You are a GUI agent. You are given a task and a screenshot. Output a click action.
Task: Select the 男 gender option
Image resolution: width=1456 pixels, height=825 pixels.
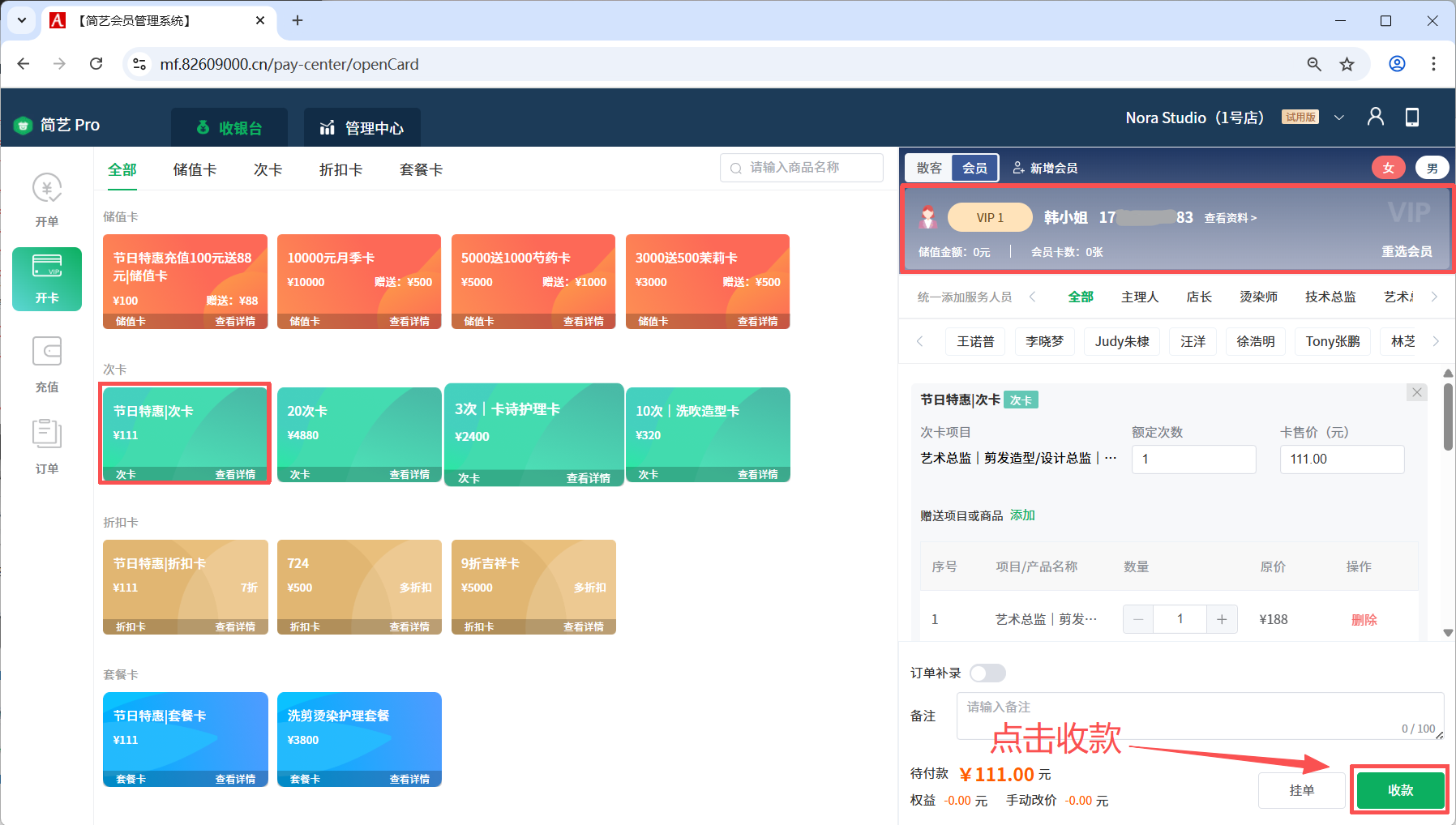[1432, 168]
